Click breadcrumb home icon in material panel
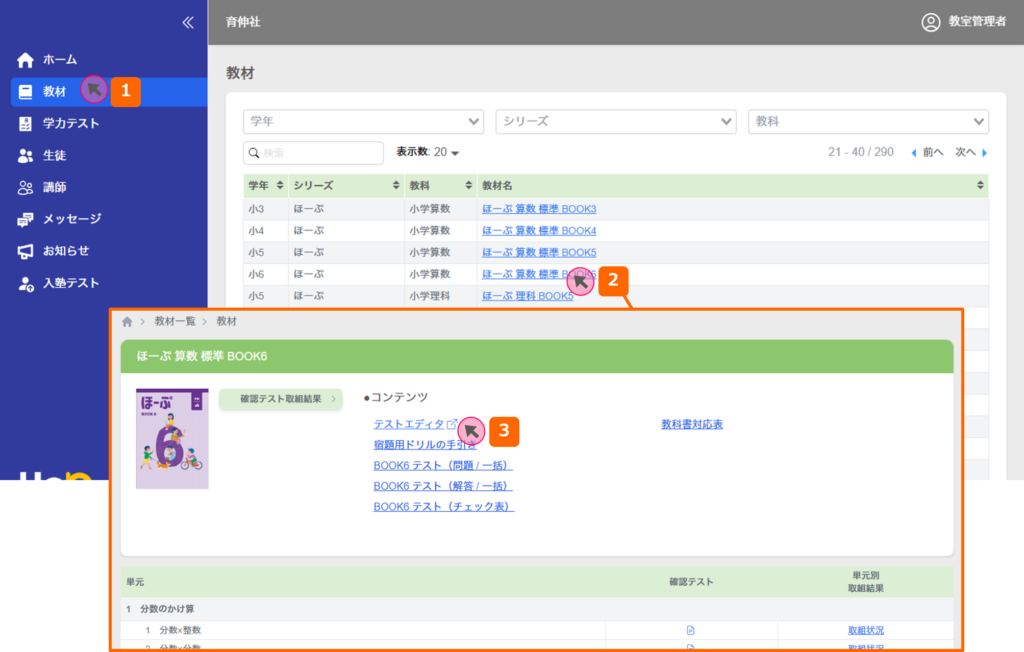The image size is (1024, 652). pos(127,322)
